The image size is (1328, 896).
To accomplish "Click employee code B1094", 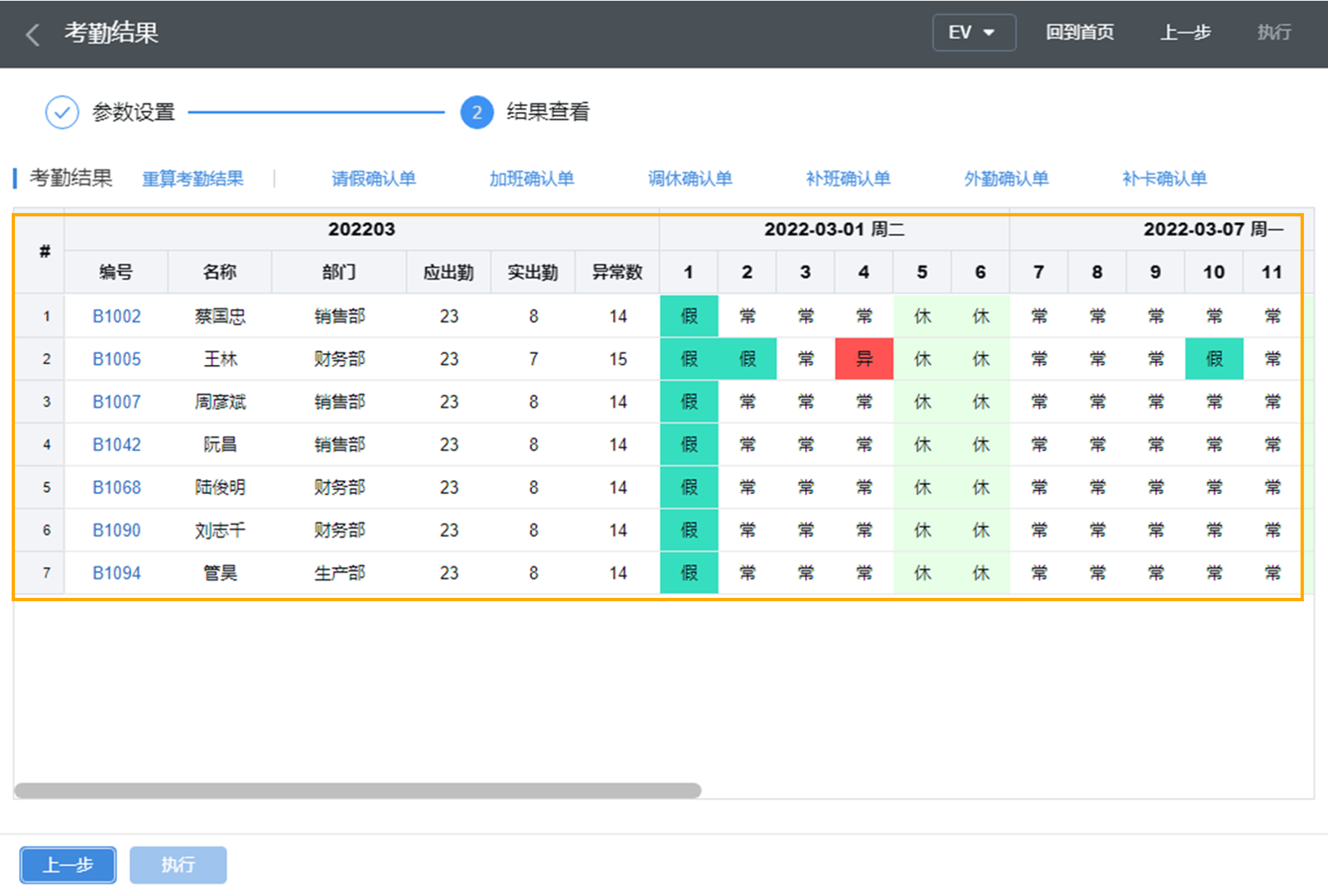I will (117, 573).
